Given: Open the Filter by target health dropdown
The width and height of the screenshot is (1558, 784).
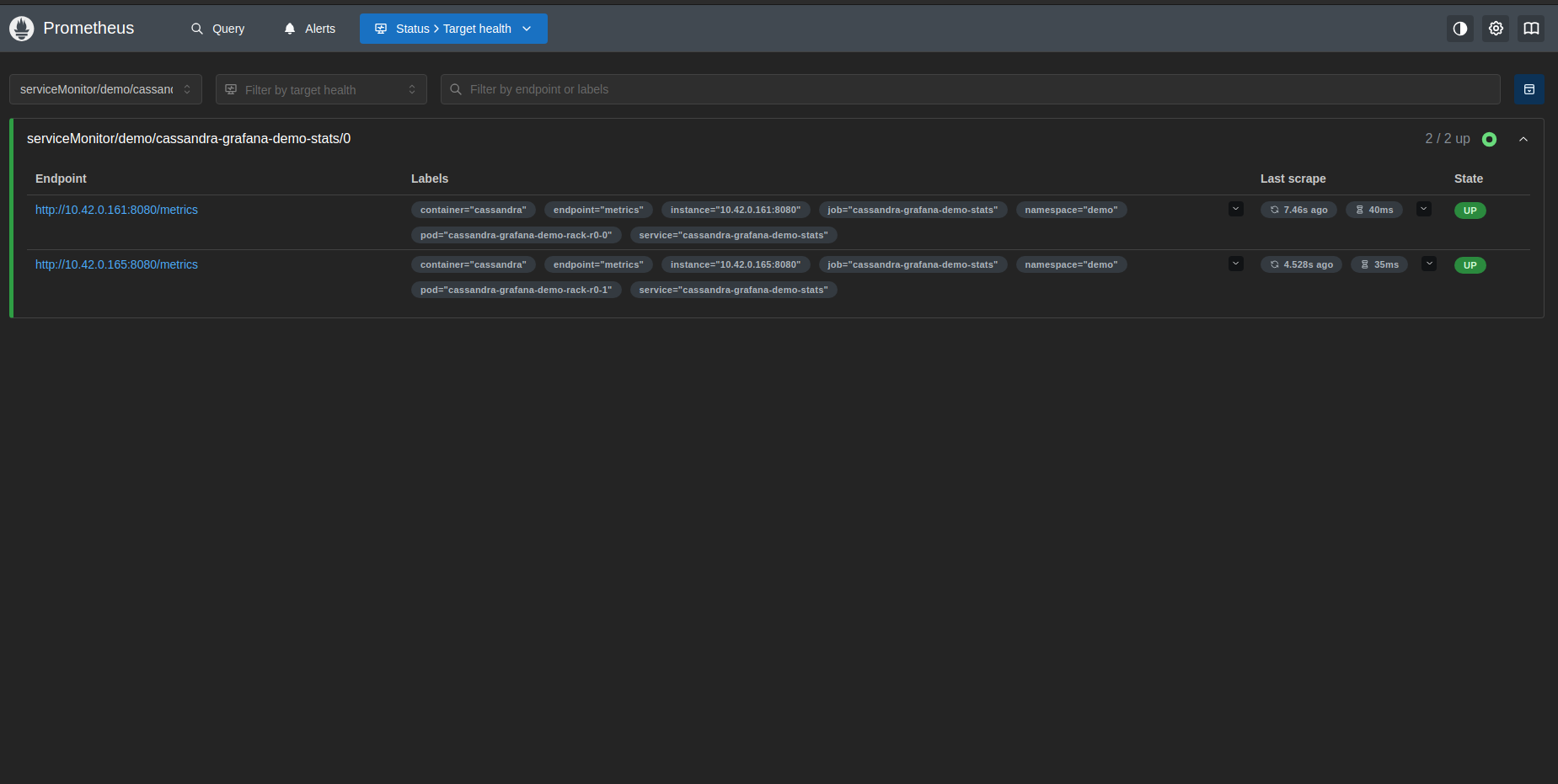Looking at the screenshot, I should tap(321, 89).
